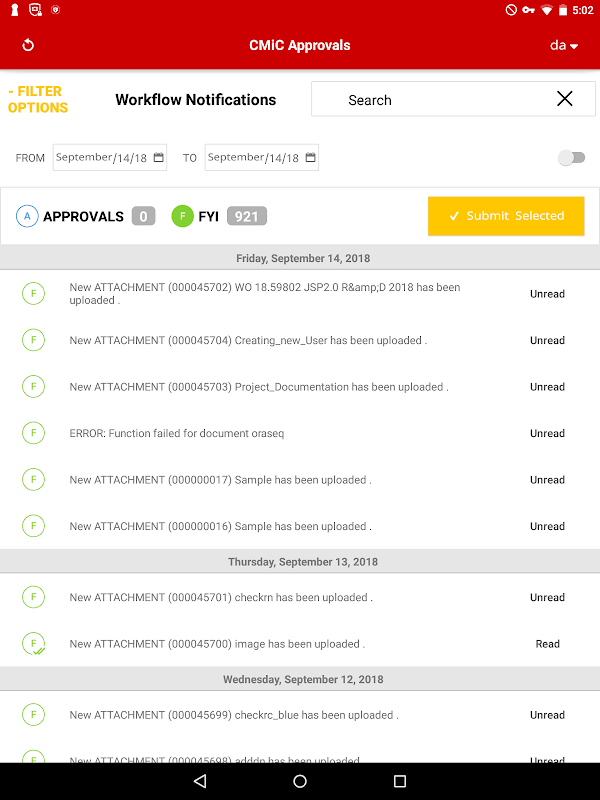Open the FROM date calendar picker

coord(158,158)
